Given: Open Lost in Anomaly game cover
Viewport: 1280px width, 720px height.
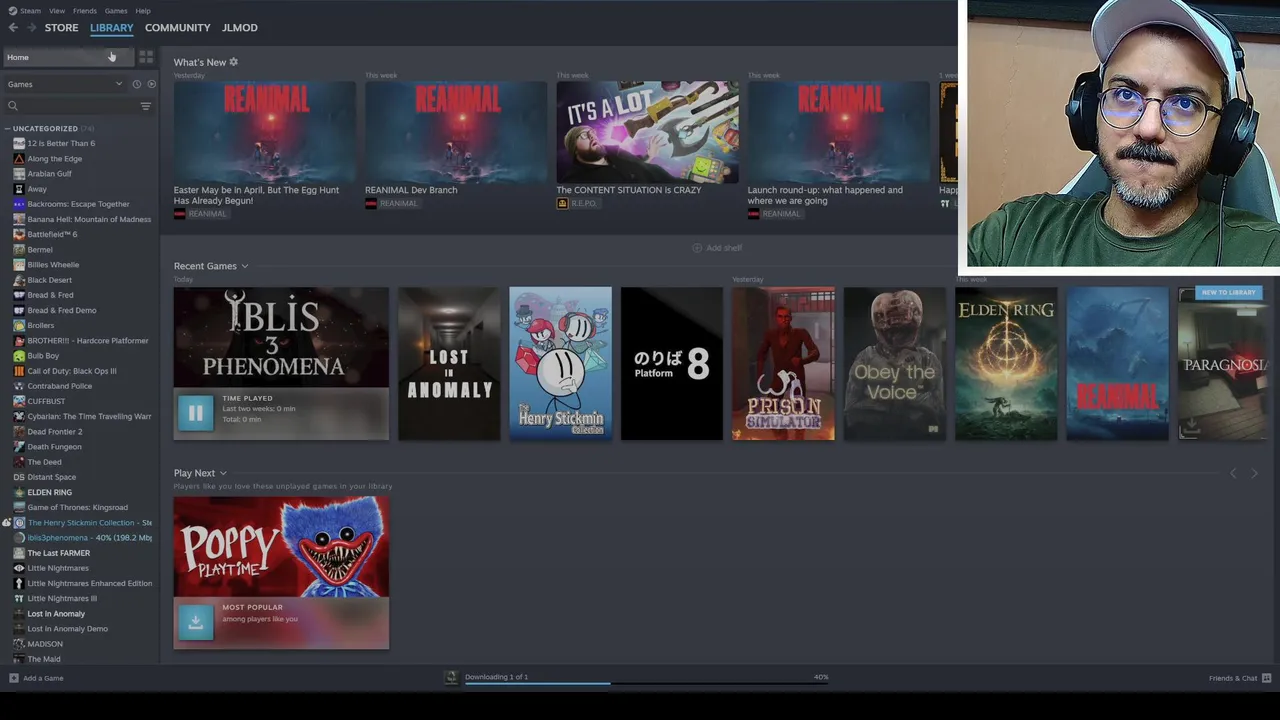Looking at the screenshot, I should (449, 364).
